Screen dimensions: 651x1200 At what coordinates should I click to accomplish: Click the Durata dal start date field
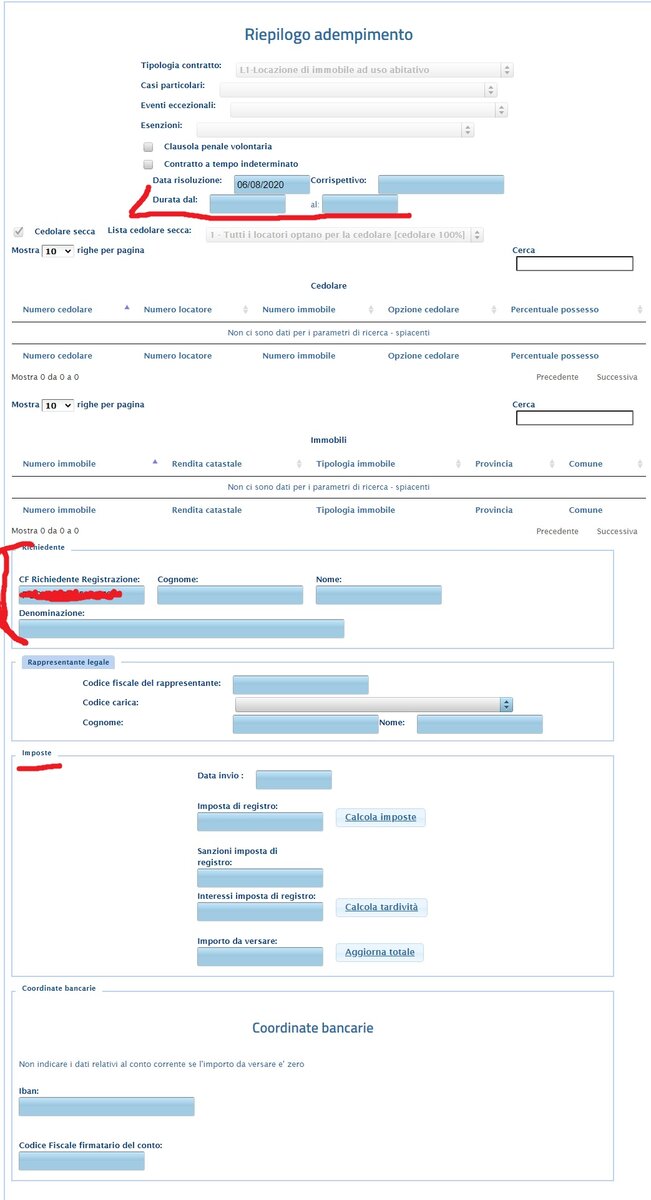point(247,204)
